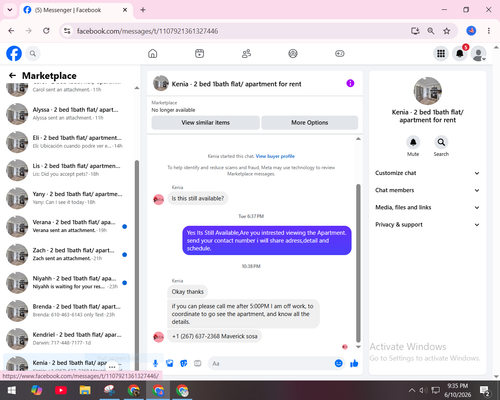Image resolution: width=500 pixels, height=400 pixels.
Task: Open Niyahh unread conversation
Action: click(x=68, y=282)
